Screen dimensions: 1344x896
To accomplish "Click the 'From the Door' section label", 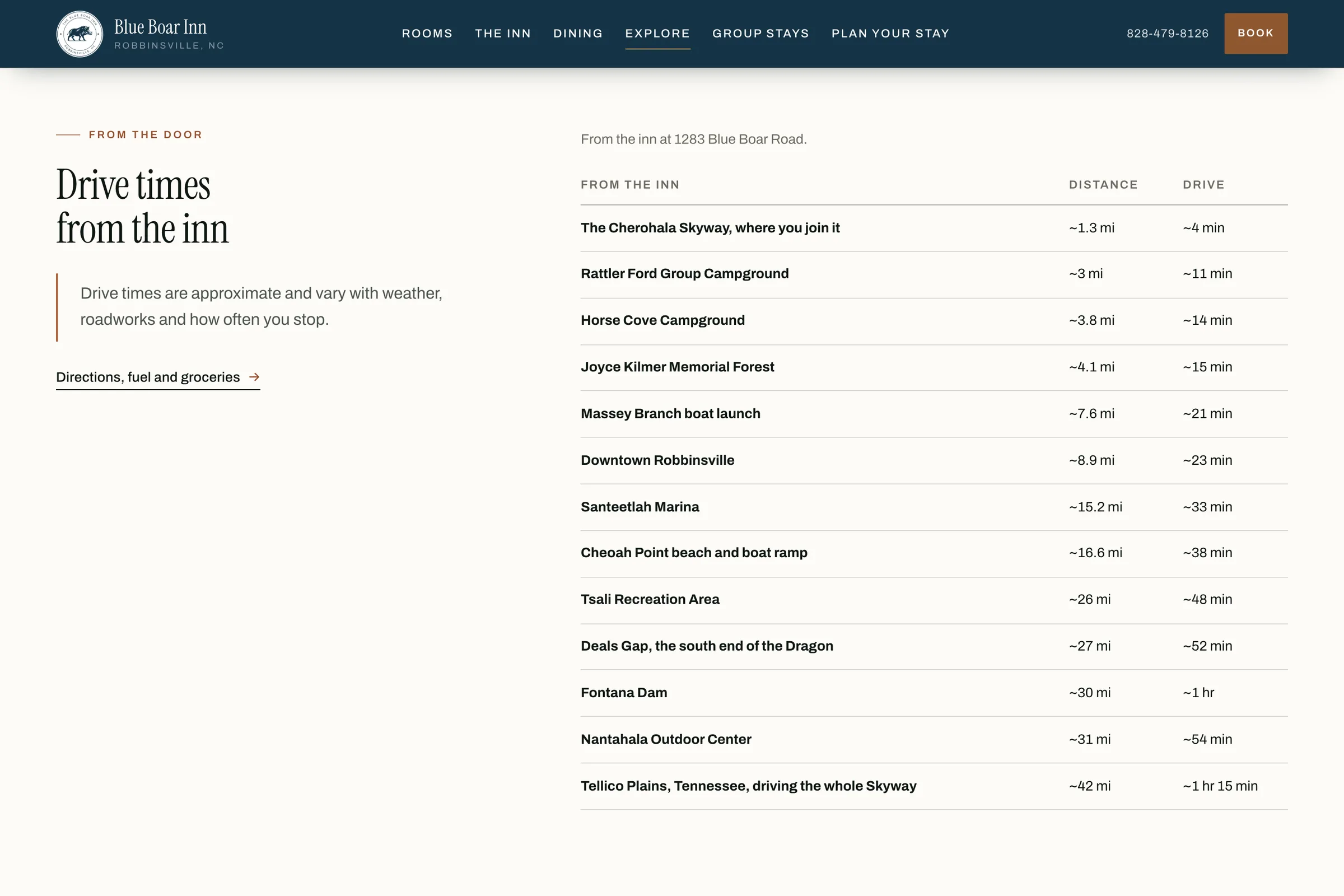I will [x=145, y=135].
